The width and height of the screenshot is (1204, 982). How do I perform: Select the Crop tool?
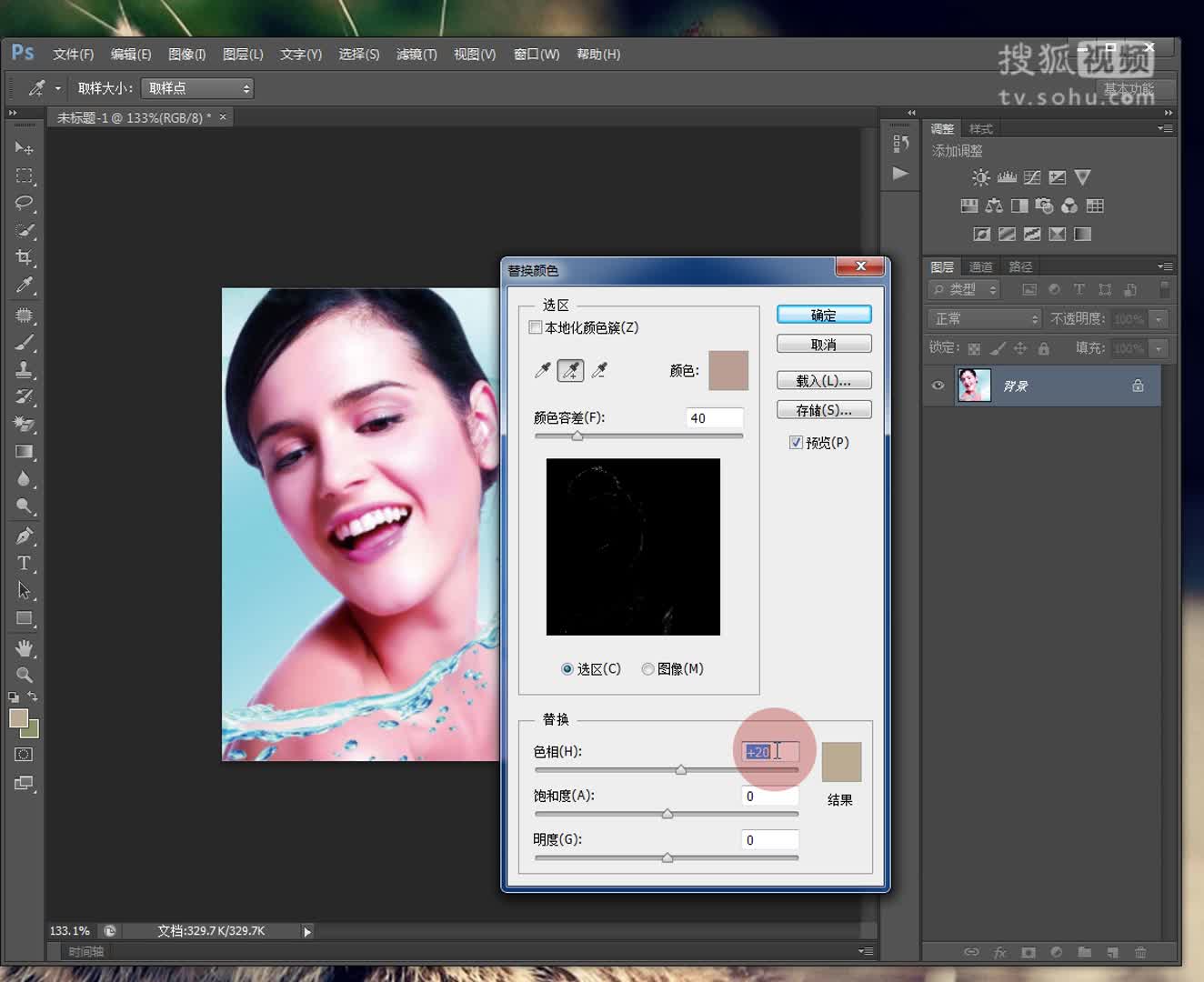(24, 257)
